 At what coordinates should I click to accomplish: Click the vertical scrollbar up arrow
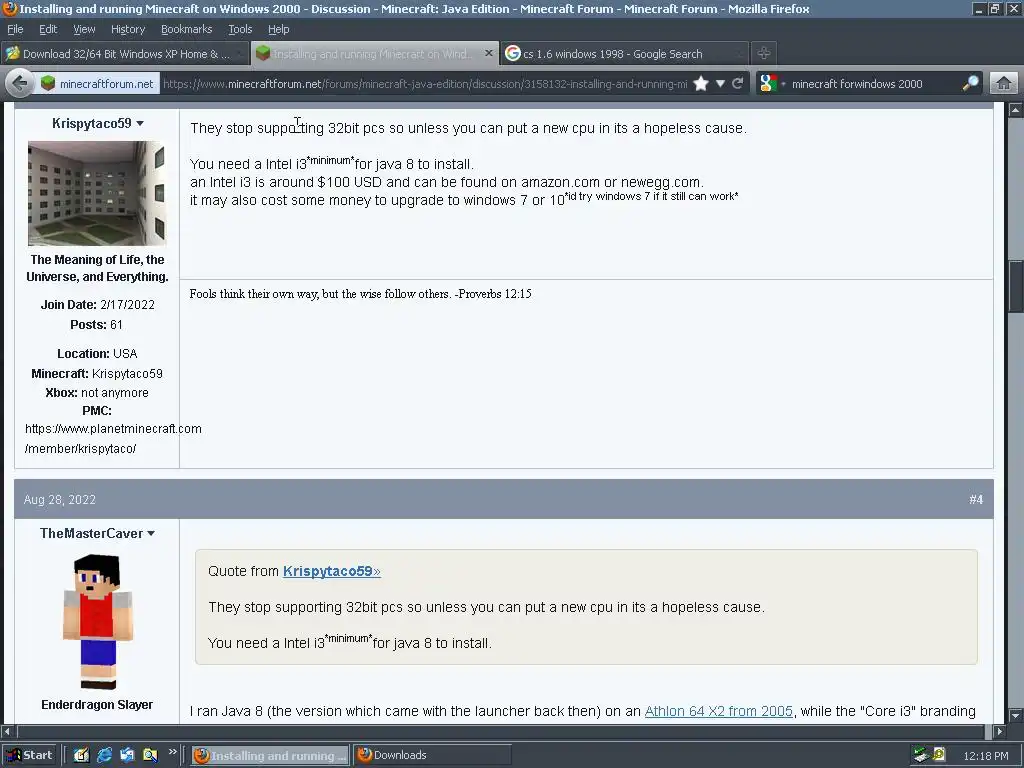[1015, 110]
